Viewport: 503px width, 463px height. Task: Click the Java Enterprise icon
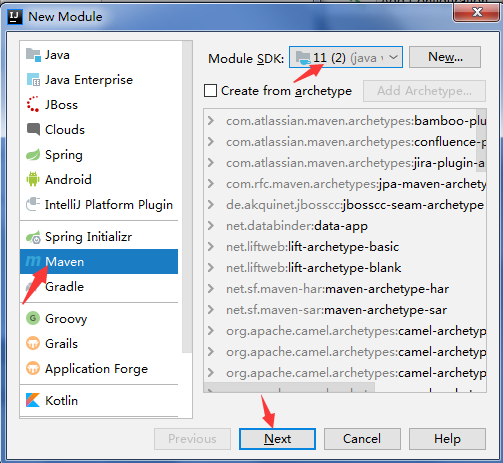(x=33, y=80)
